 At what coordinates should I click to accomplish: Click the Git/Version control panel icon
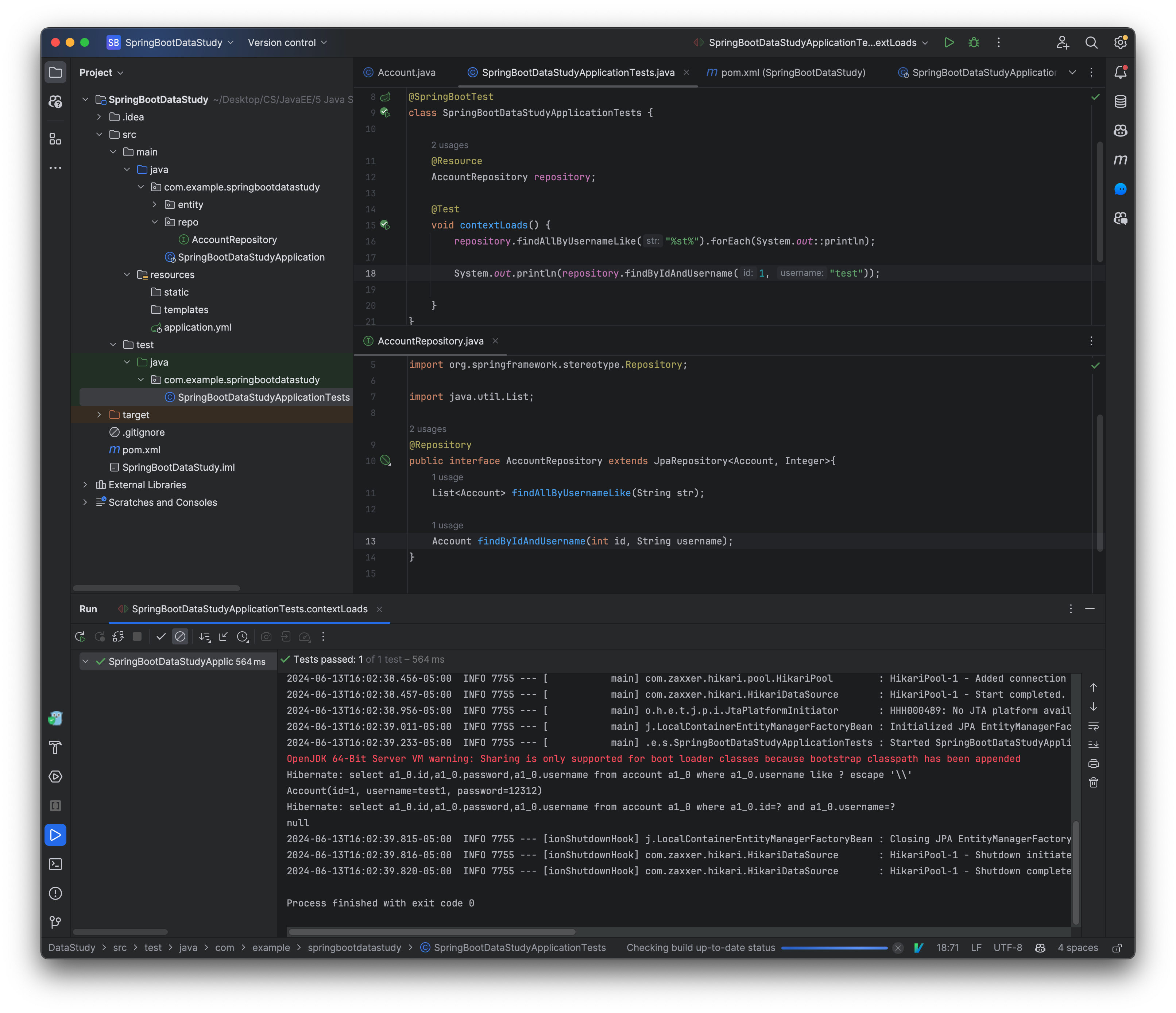(x=57, y=921)
